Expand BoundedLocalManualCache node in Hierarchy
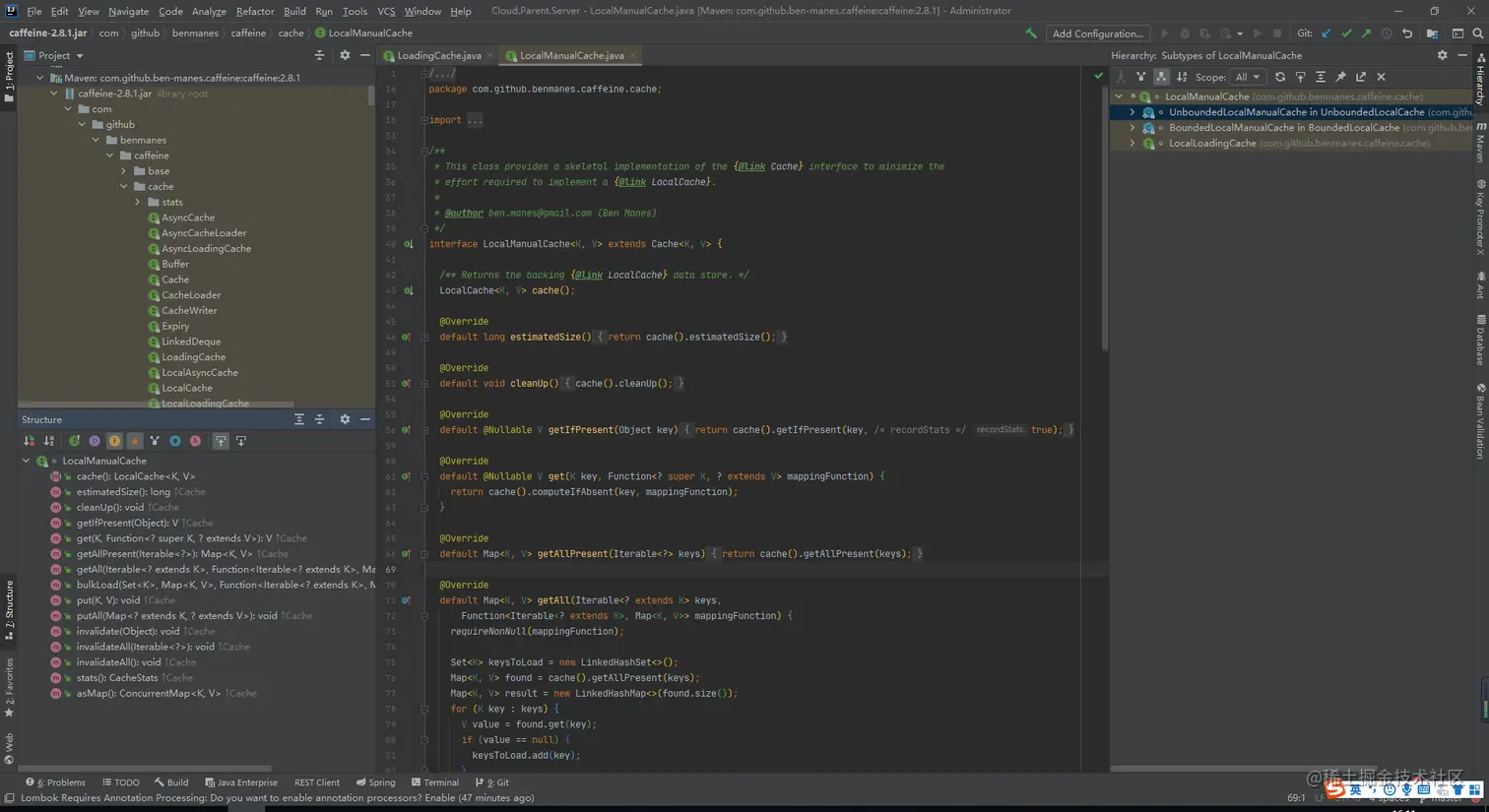The height and width of the screenshot is (812, 1489). pyautogui.click(x=1133, y=128)
